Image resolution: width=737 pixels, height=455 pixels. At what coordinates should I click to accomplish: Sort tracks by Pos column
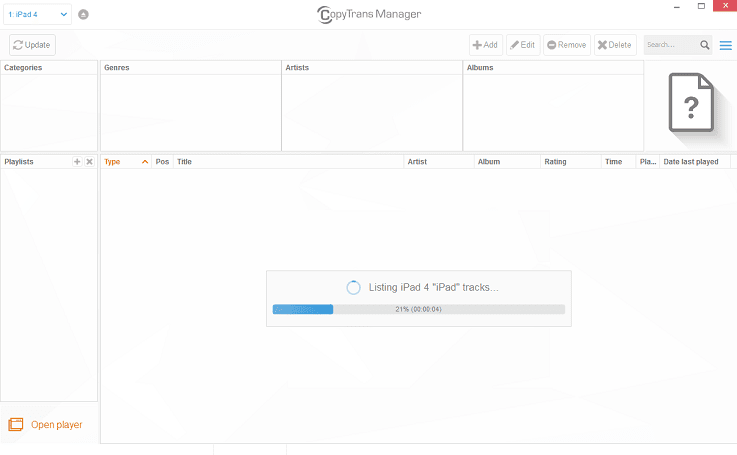tap(162, 162)
